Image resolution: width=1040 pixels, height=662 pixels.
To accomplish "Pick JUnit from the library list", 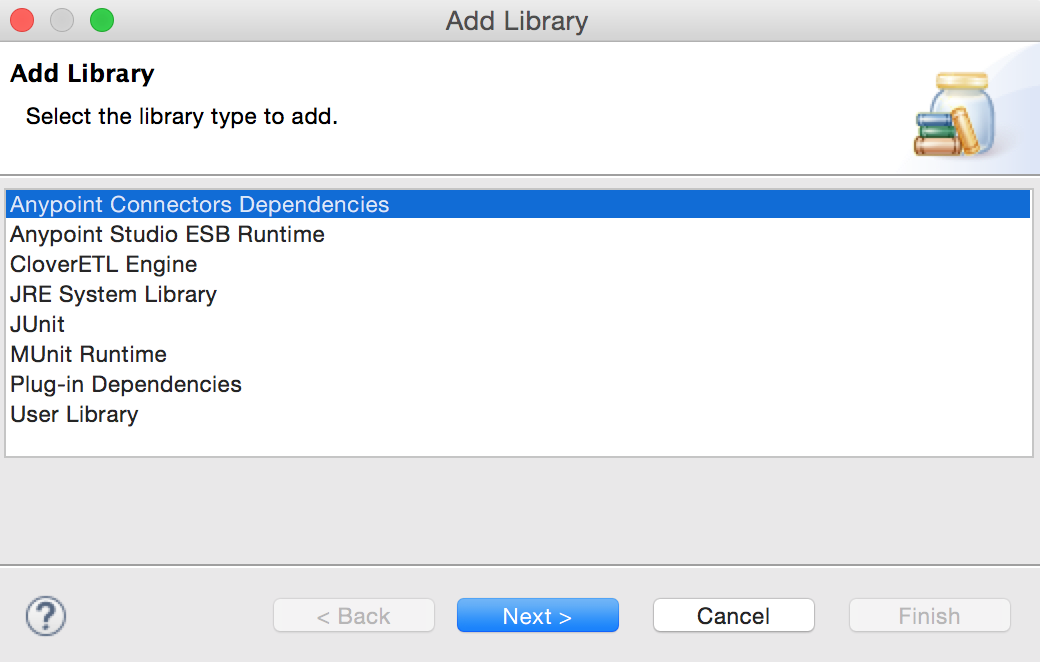I will coord(36,324).
